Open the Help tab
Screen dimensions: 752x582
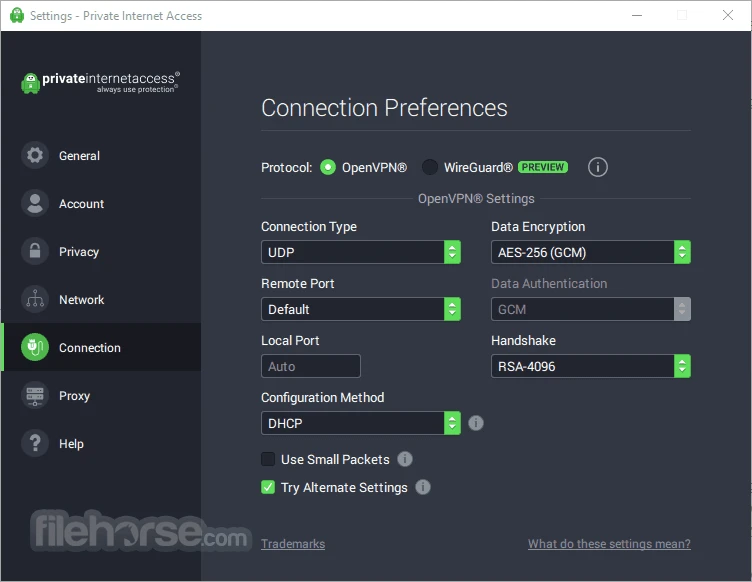pyautogui.click(x=101, y=443)
